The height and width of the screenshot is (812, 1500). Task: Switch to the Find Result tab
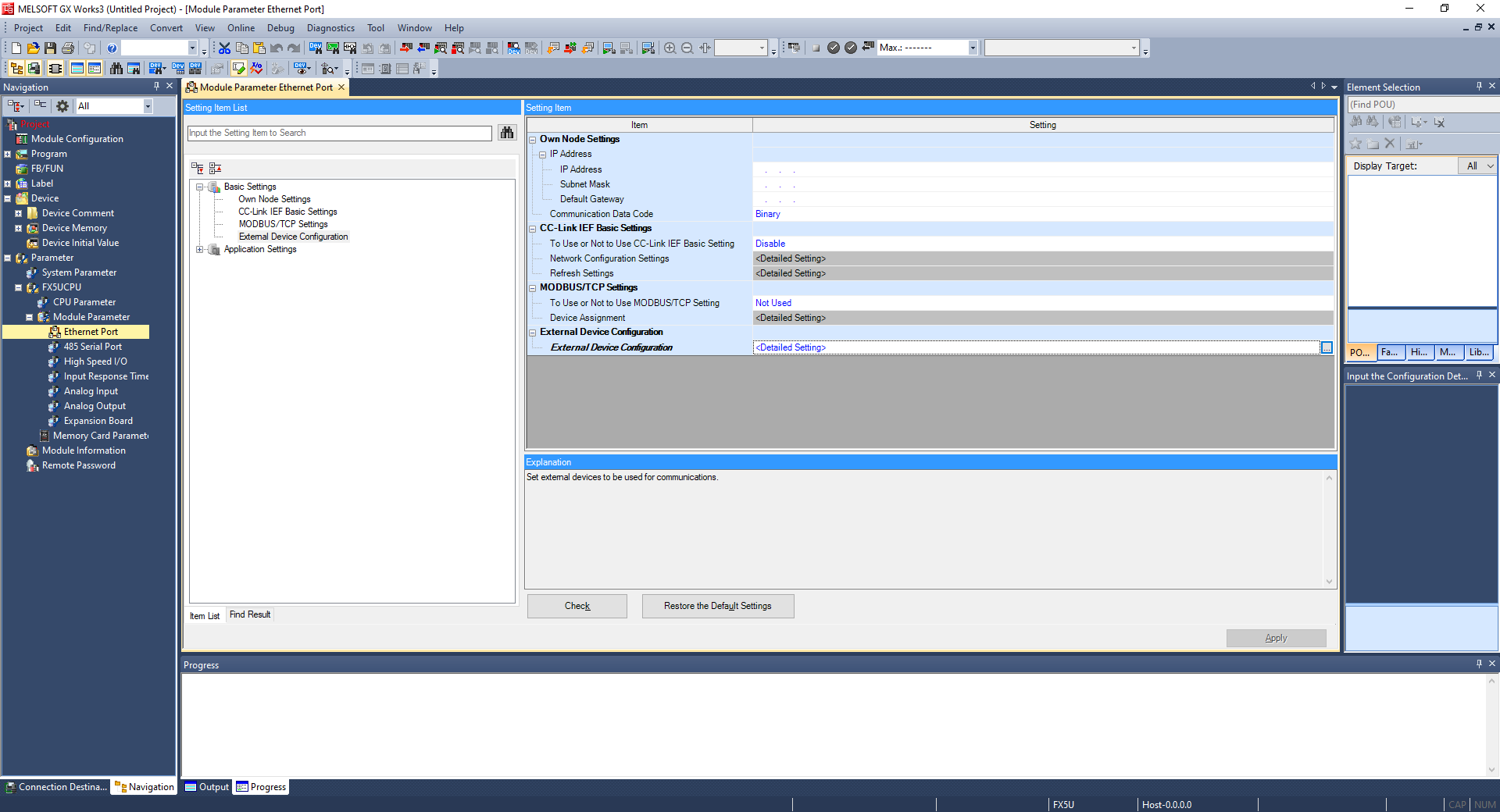pyautogui.click(x=250, y=615)
